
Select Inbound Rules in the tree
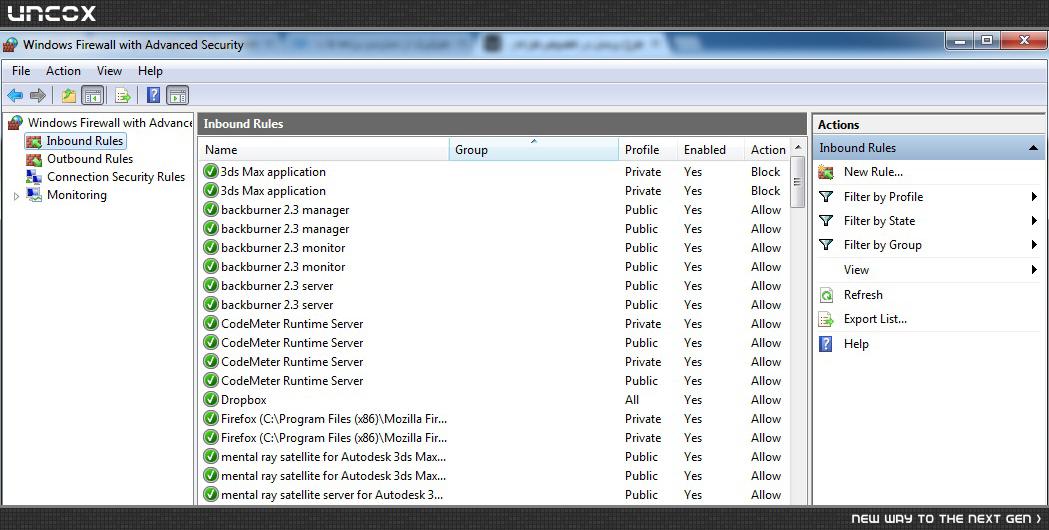tap(84, 141)
